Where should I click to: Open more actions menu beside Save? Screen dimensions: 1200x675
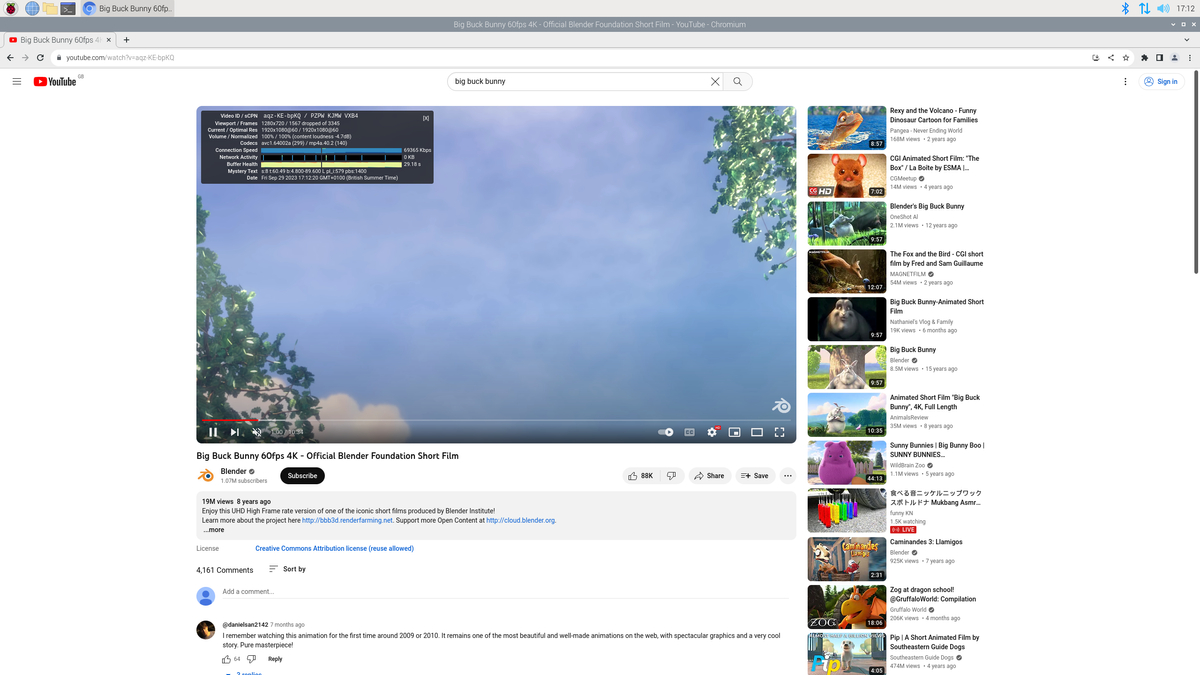[788, 476]
